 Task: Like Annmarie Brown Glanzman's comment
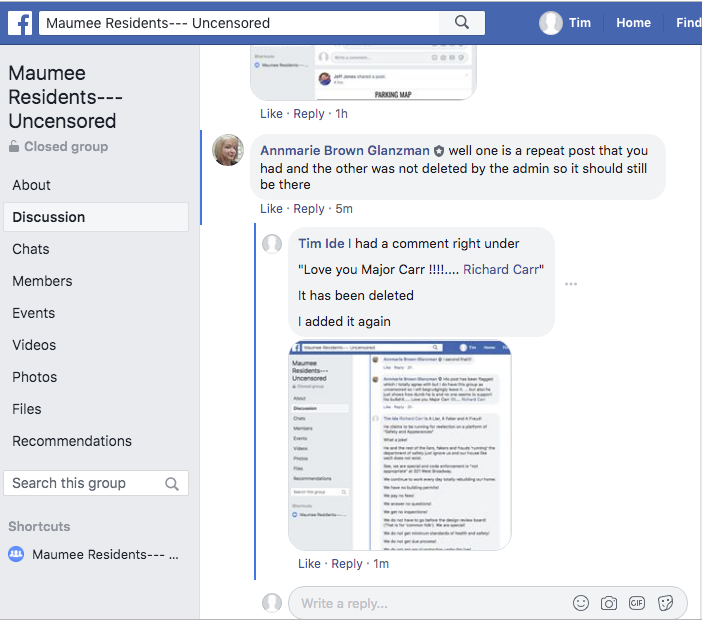pos(271,209)
